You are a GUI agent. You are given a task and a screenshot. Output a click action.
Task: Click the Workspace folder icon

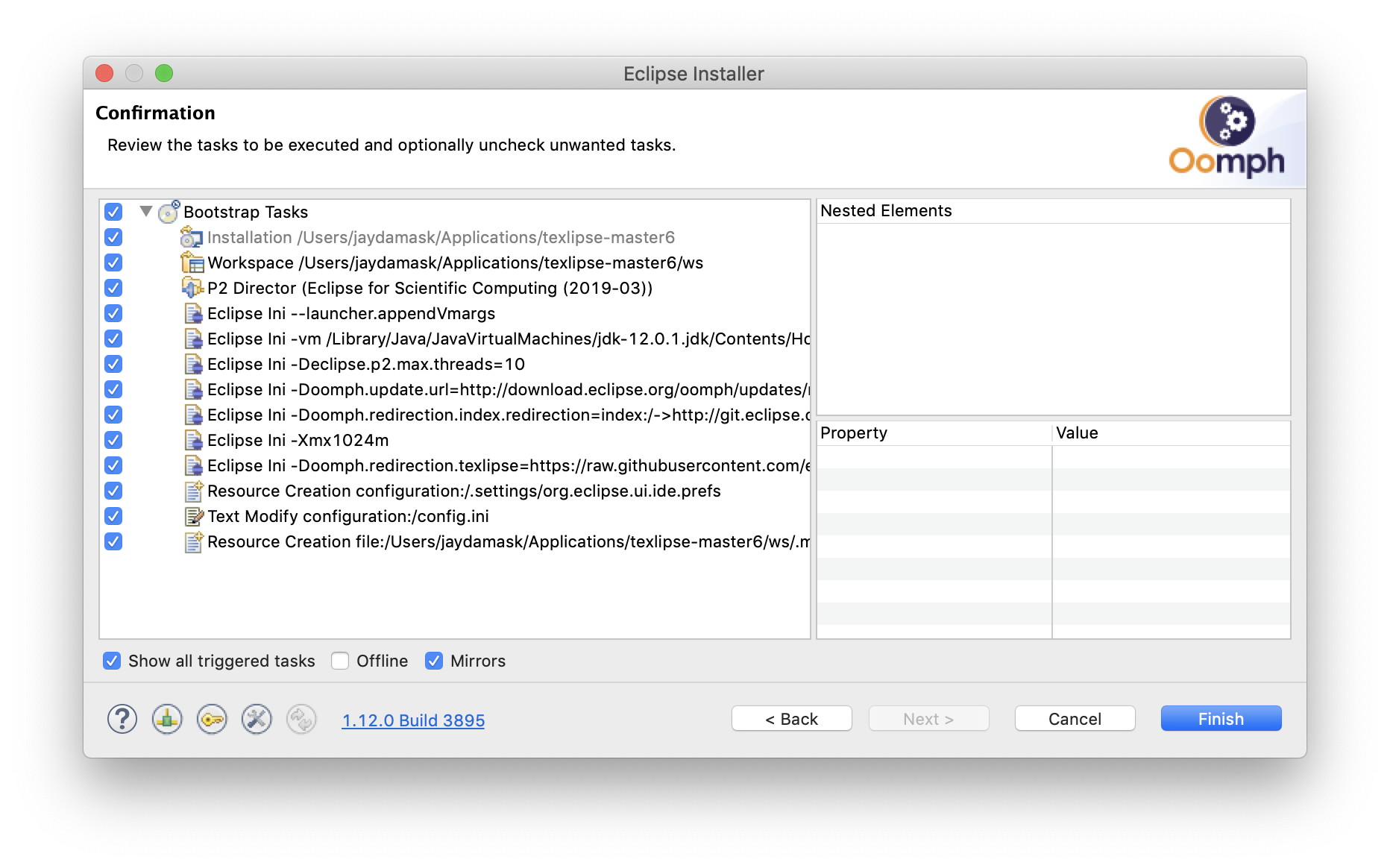pyautogui.click(x=192, y=262)
